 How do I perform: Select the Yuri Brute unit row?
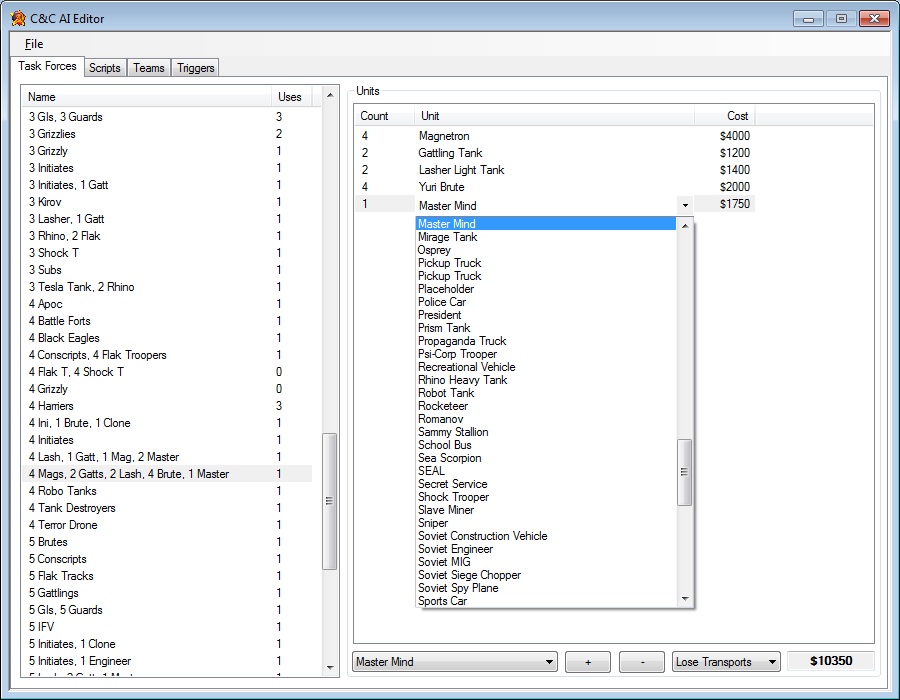tap(554, 187)
